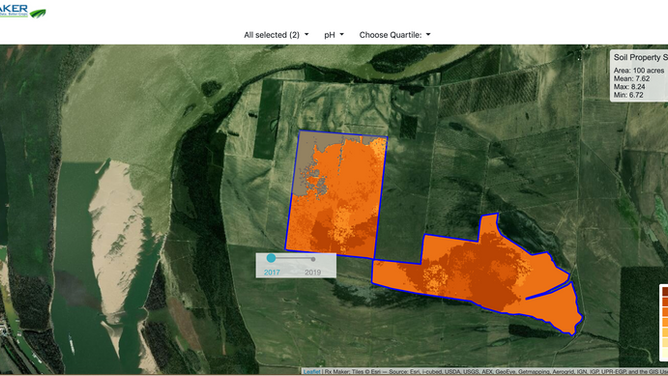
Task: Click the Max: 8.24 statistic
Action: 629,86
